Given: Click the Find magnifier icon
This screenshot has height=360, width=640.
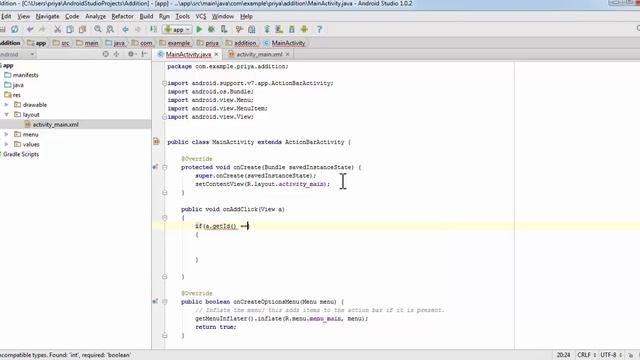Looking at the screenshot, I should [98, 29].
